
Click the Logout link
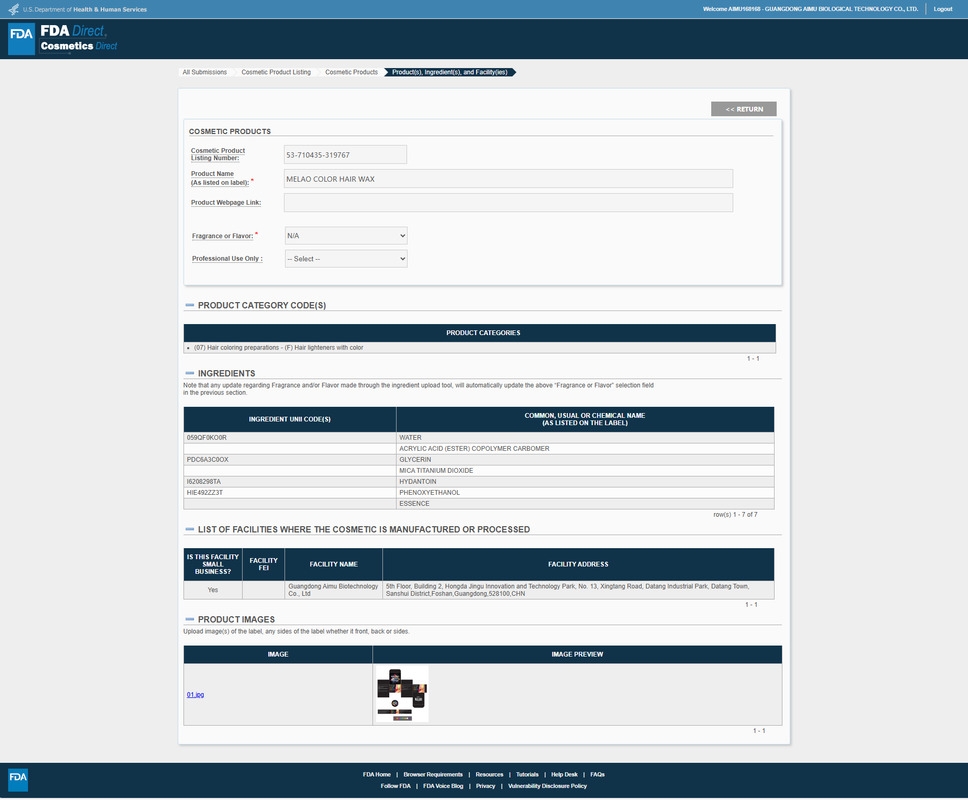coord(942,9)
